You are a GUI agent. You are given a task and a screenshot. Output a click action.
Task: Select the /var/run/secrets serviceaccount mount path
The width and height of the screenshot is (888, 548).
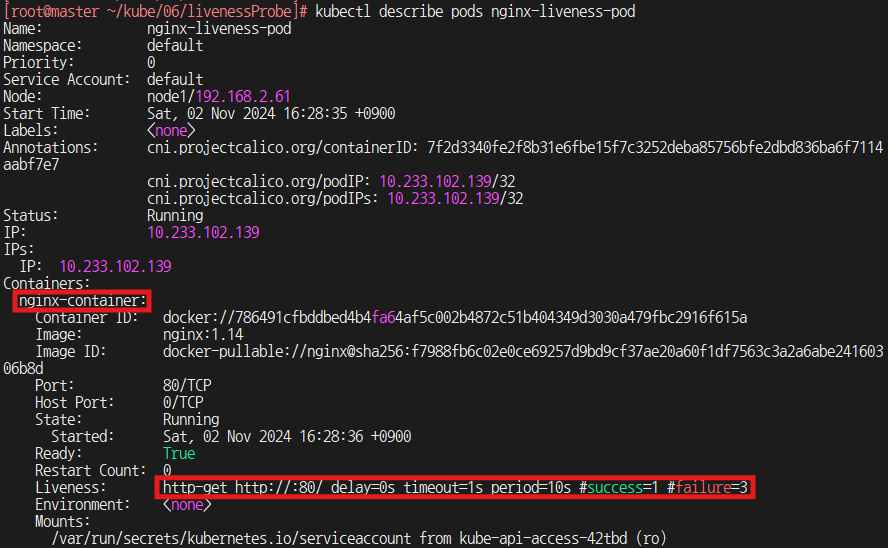click(x=231, y=538)
